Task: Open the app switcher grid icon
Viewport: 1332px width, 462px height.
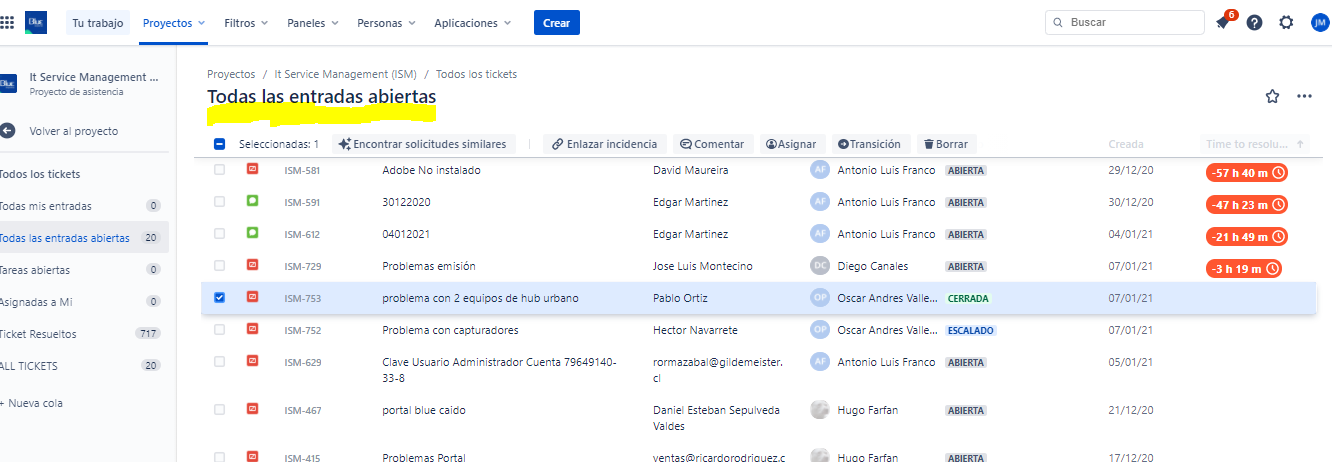Action: (x=7, y=22)
